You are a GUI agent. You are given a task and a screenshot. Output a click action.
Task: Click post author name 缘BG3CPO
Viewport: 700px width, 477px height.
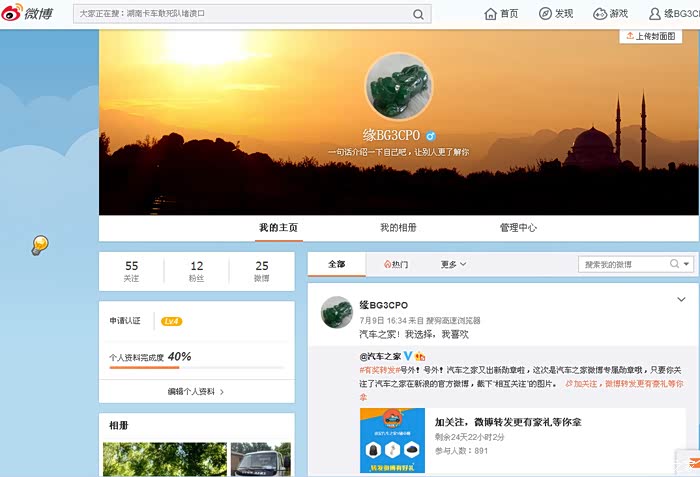click(383, 305)
